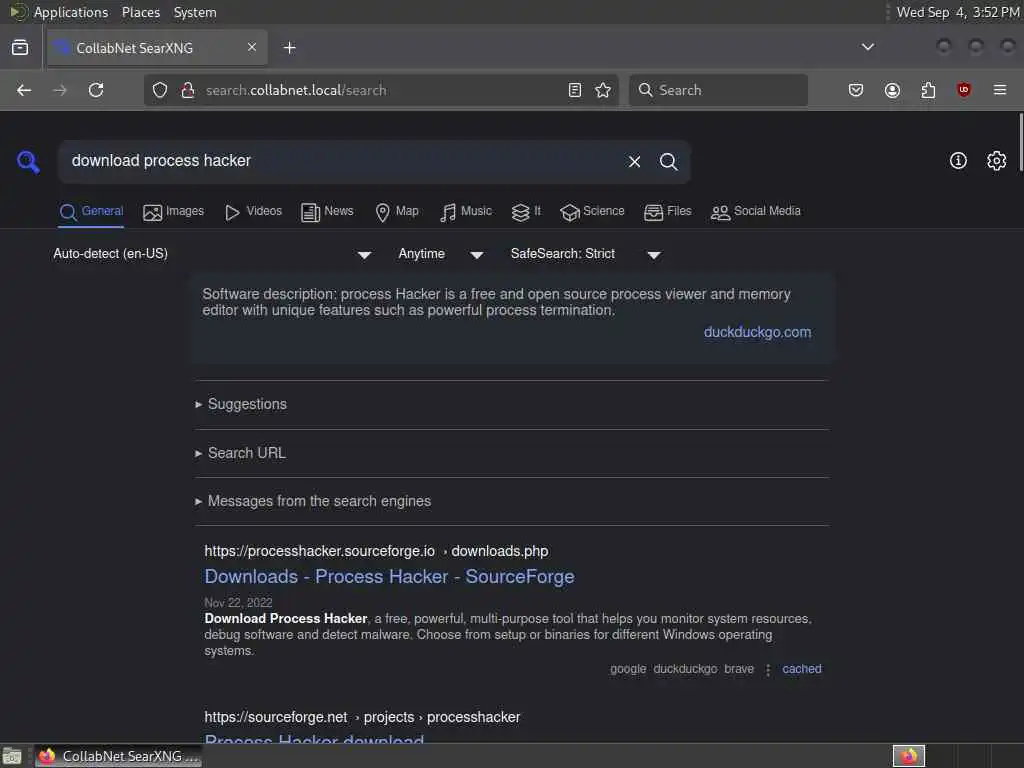Open a new browser tab
Screen dimensions: 1024x768
pyautogui.click(x=289, y=48)
